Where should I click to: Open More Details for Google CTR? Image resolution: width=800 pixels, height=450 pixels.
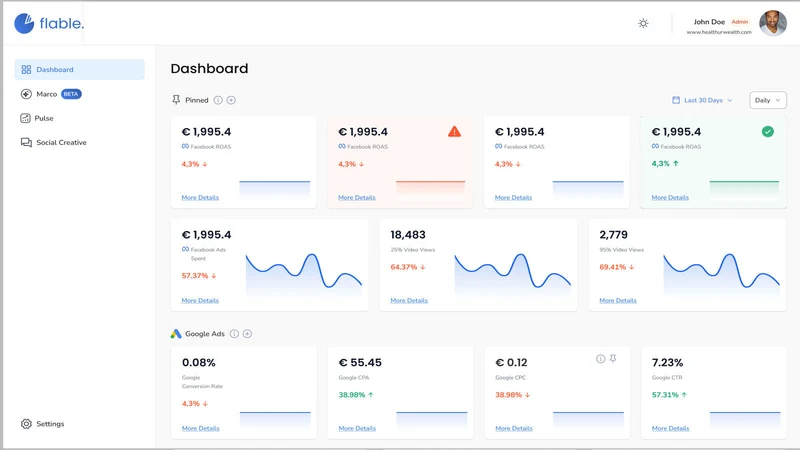[670, 429]
